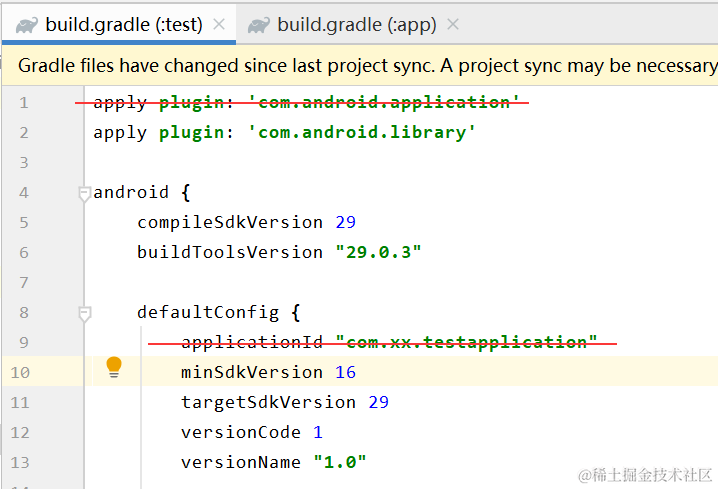Click the yellow lightbulb quick-fix icon
The width and height of the screenshot is (718, 489).
(114, 367)
